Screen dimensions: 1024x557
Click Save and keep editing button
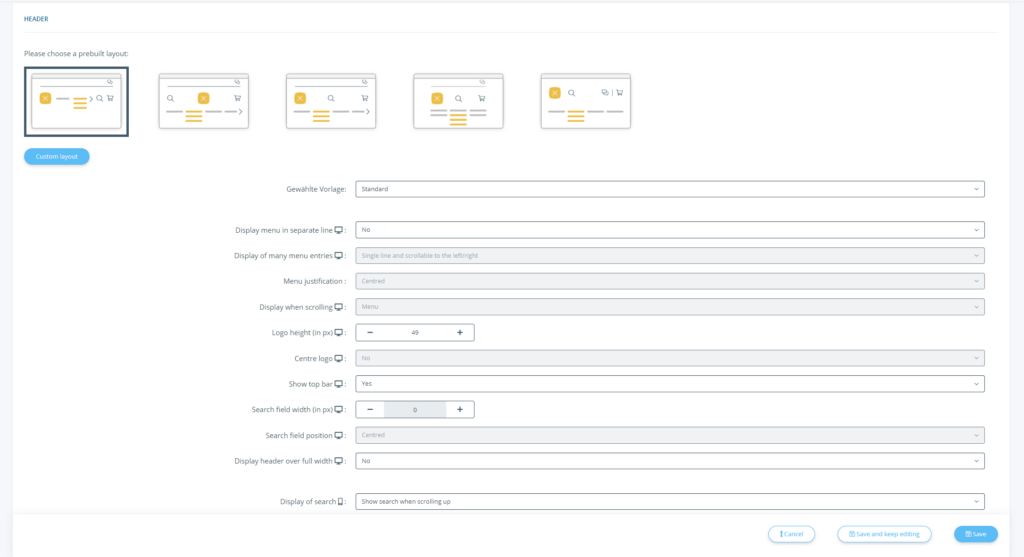884,534
